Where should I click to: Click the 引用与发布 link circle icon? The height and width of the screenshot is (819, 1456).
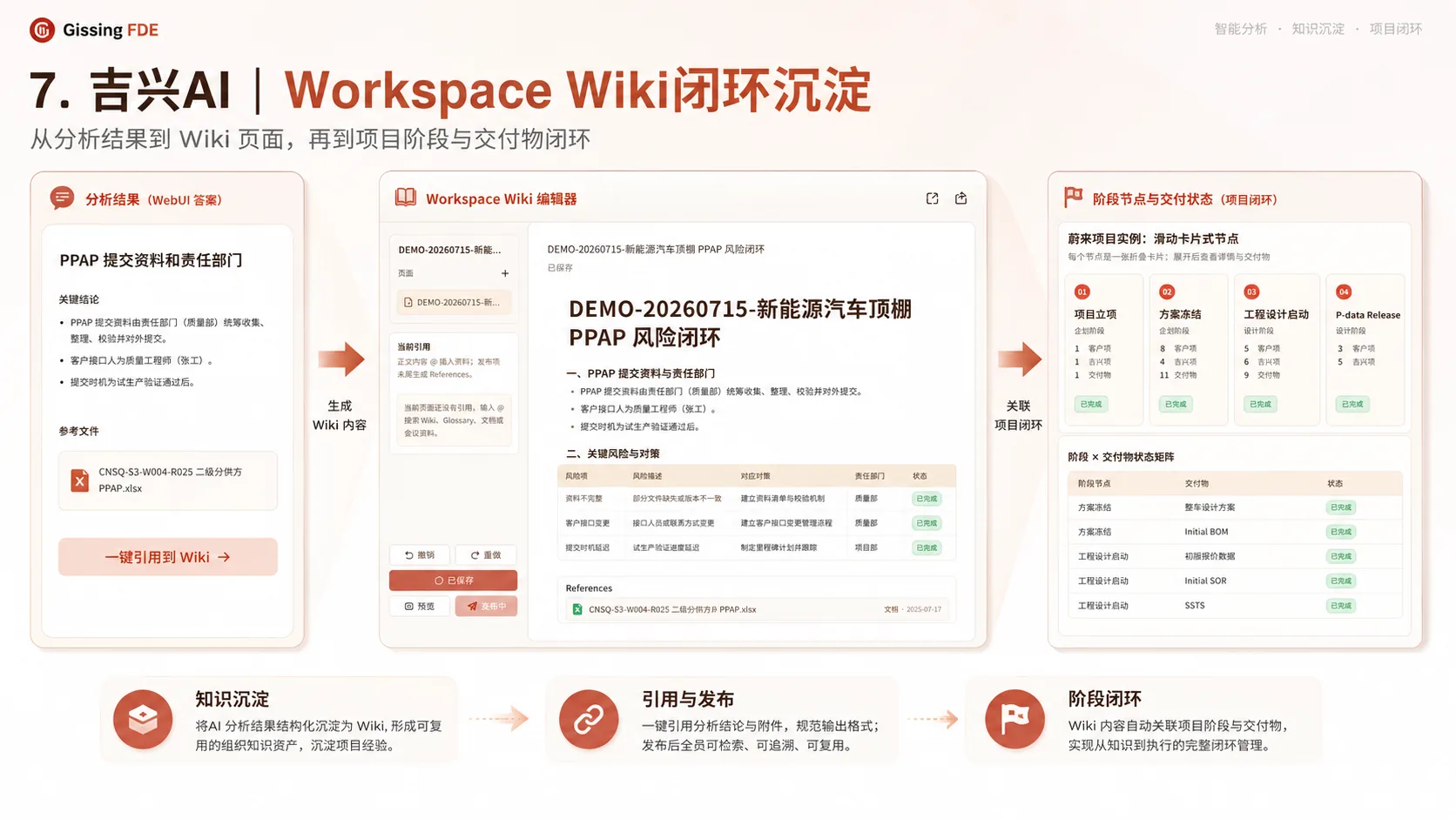[x=589, y=720]
